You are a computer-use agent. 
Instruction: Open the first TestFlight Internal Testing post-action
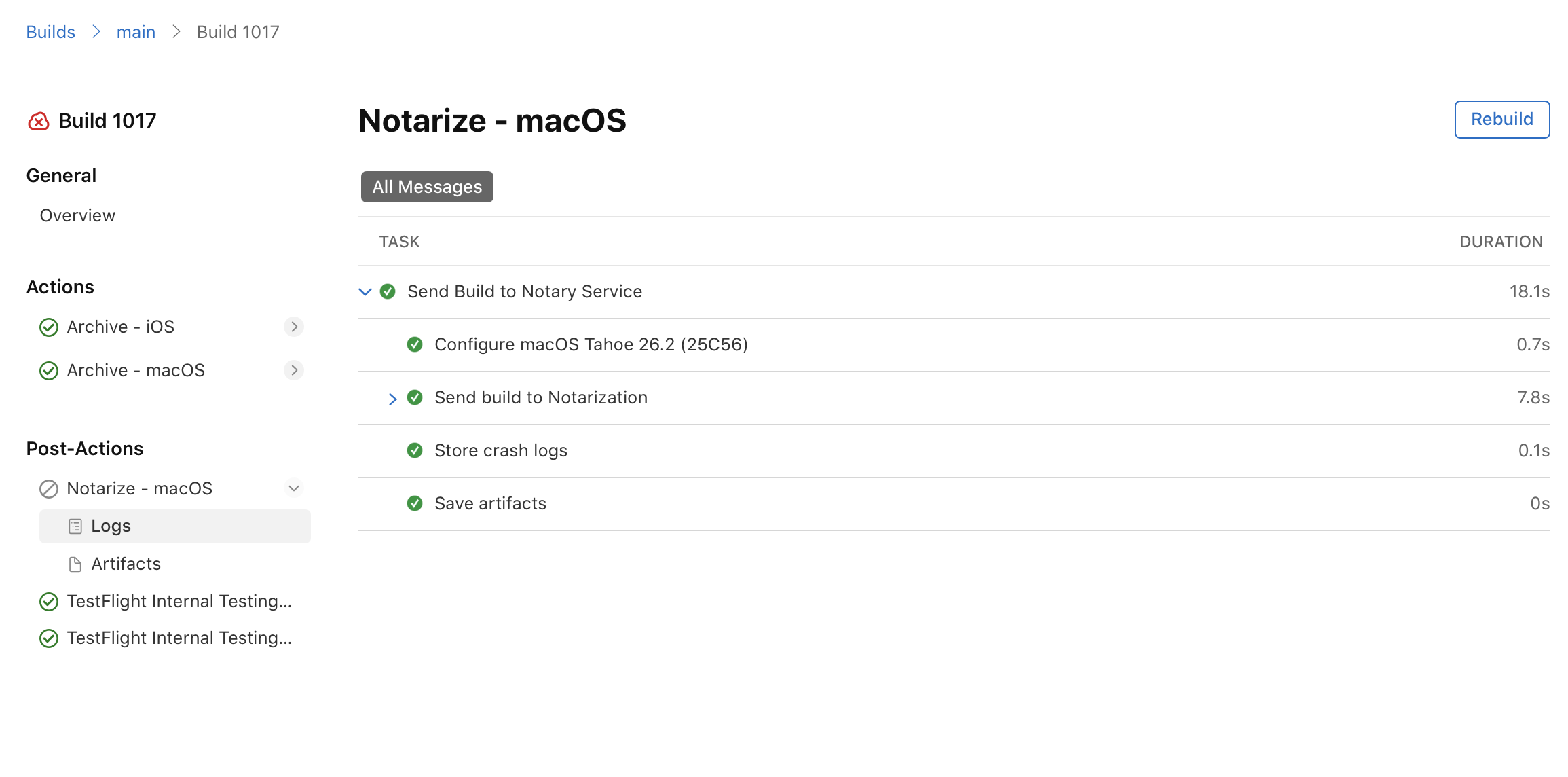point(179,601)
